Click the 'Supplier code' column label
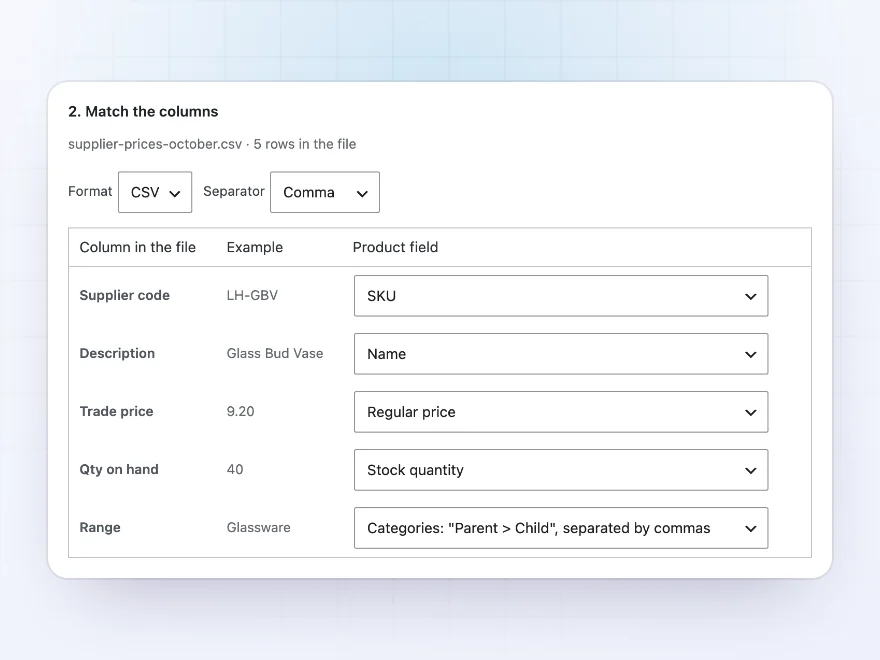The width and height of the screenshot is (880, 660). click(125, 295)
